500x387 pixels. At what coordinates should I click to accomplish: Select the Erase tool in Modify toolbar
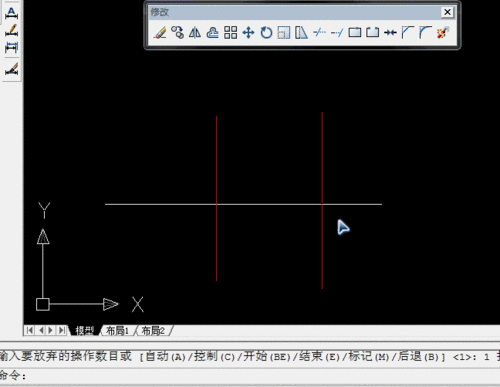click(160, 33)
